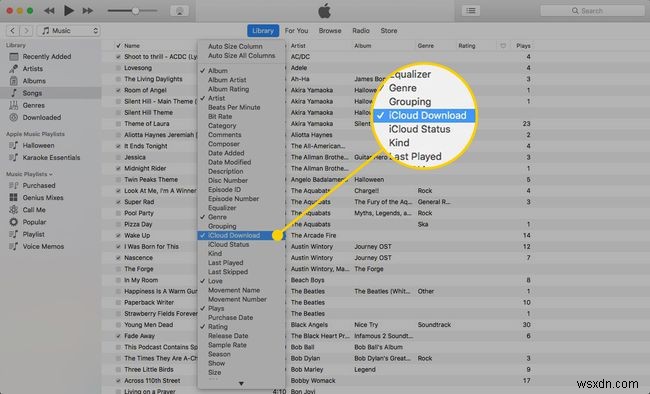Open Downloaded in the sidebar

41,117
